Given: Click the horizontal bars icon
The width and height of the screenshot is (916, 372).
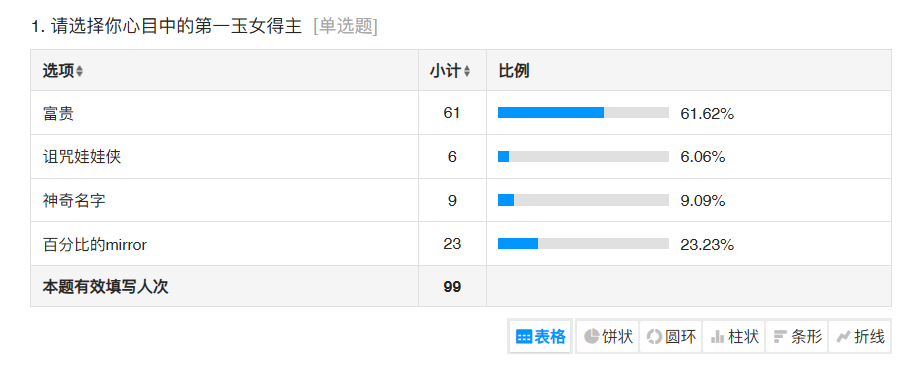Looking at the screenshot, I should coord(780,337).
